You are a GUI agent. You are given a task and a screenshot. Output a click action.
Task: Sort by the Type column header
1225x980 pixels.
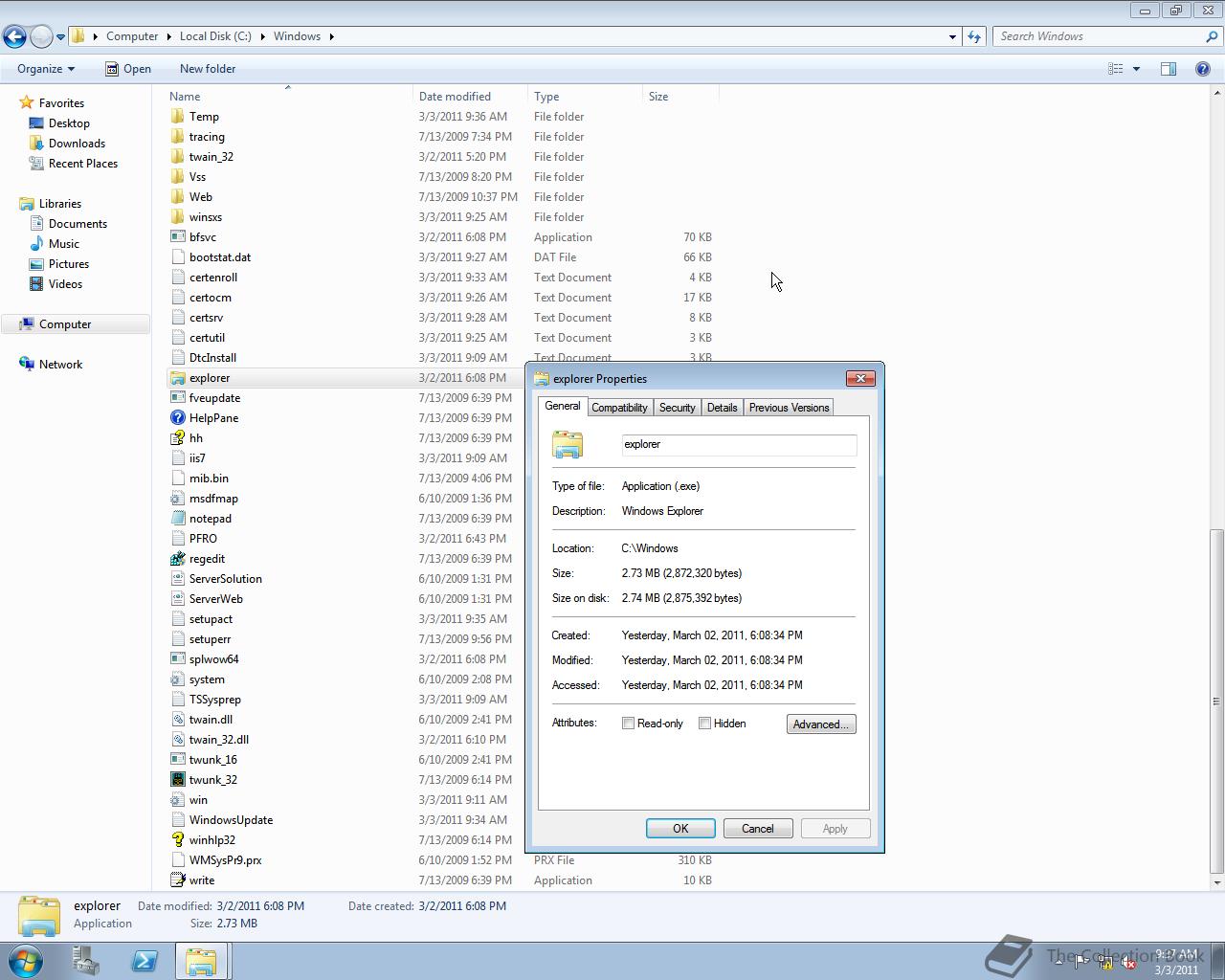tap(585, 97)
